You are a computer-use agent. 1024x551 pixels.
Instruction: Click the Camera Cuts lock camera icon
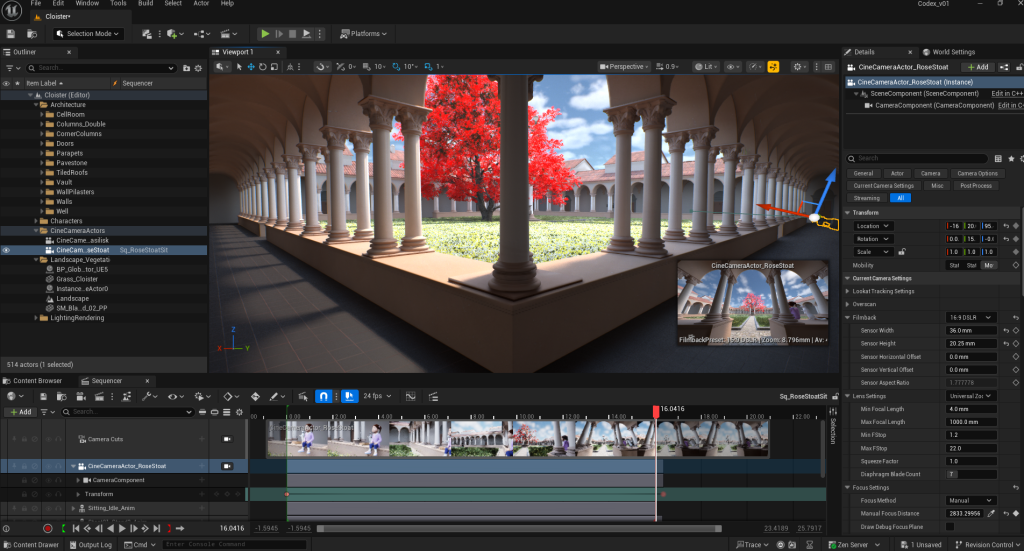coord(226,439)
